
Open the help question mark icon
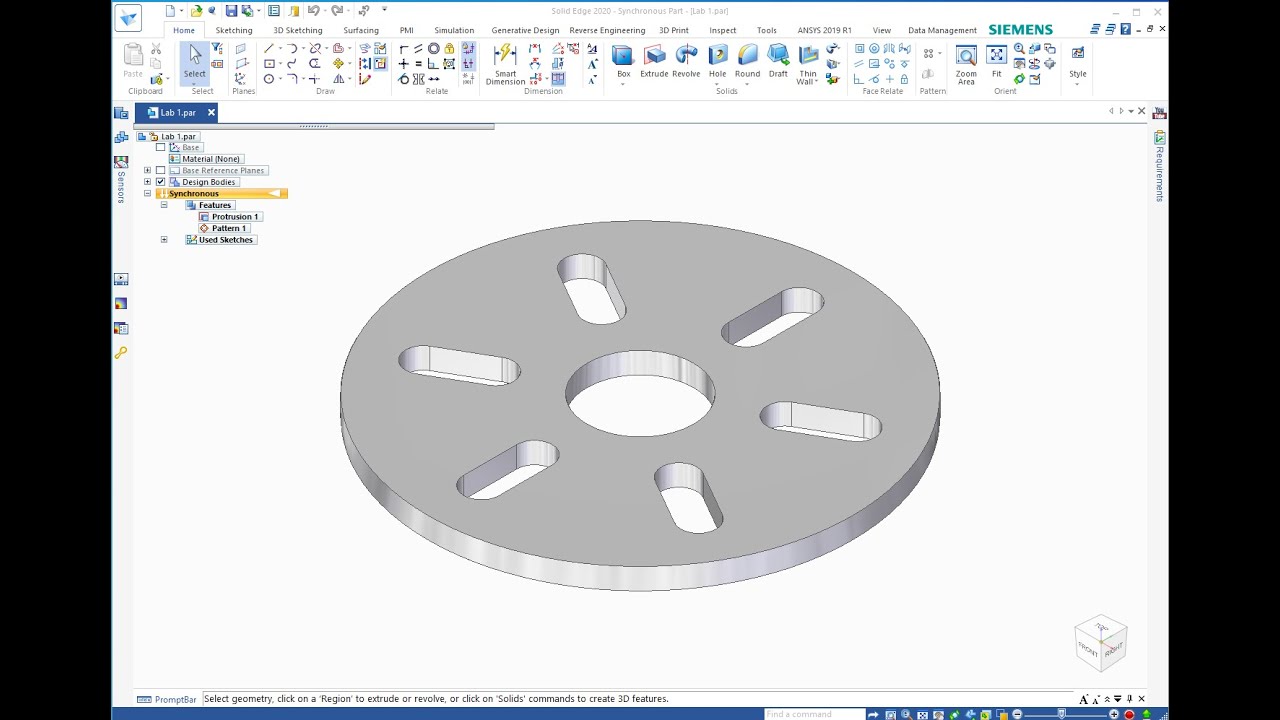pyautogui.click(x=1125, y=29)
